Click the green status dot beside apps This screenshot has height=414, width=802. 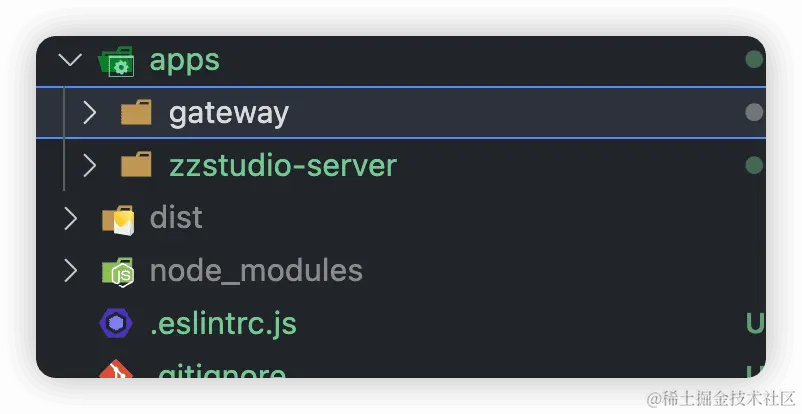(x=754, y=59)
